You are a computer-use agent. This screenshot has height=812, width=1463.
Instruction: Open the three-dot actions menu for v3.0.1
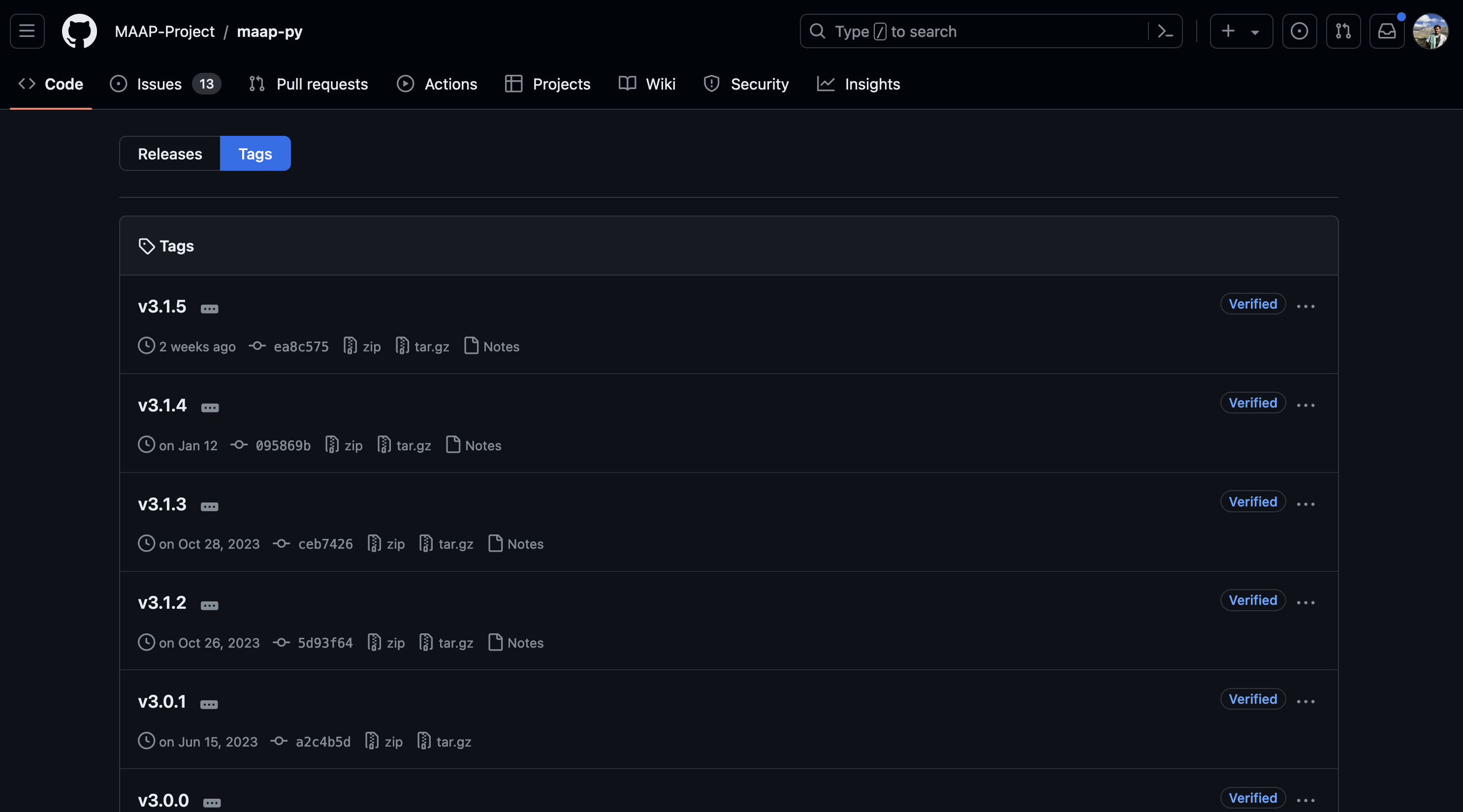point(1305,701)
